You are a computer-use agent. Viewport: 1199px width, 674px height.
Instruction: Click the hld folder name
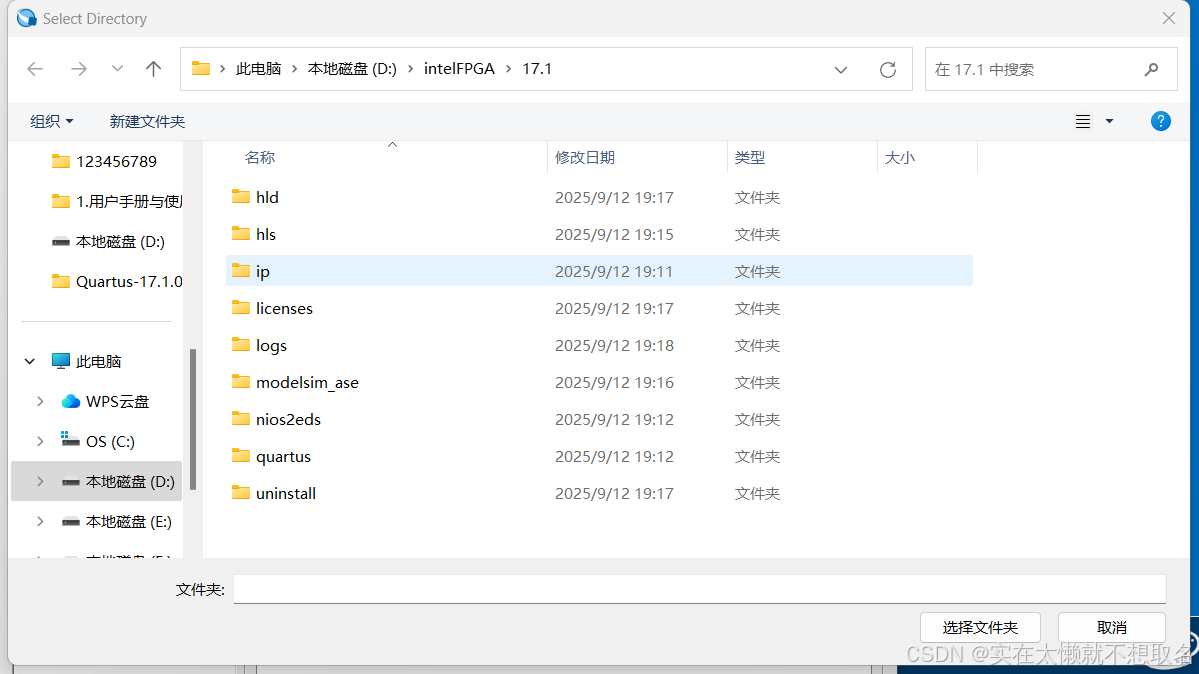click(267, 197)
